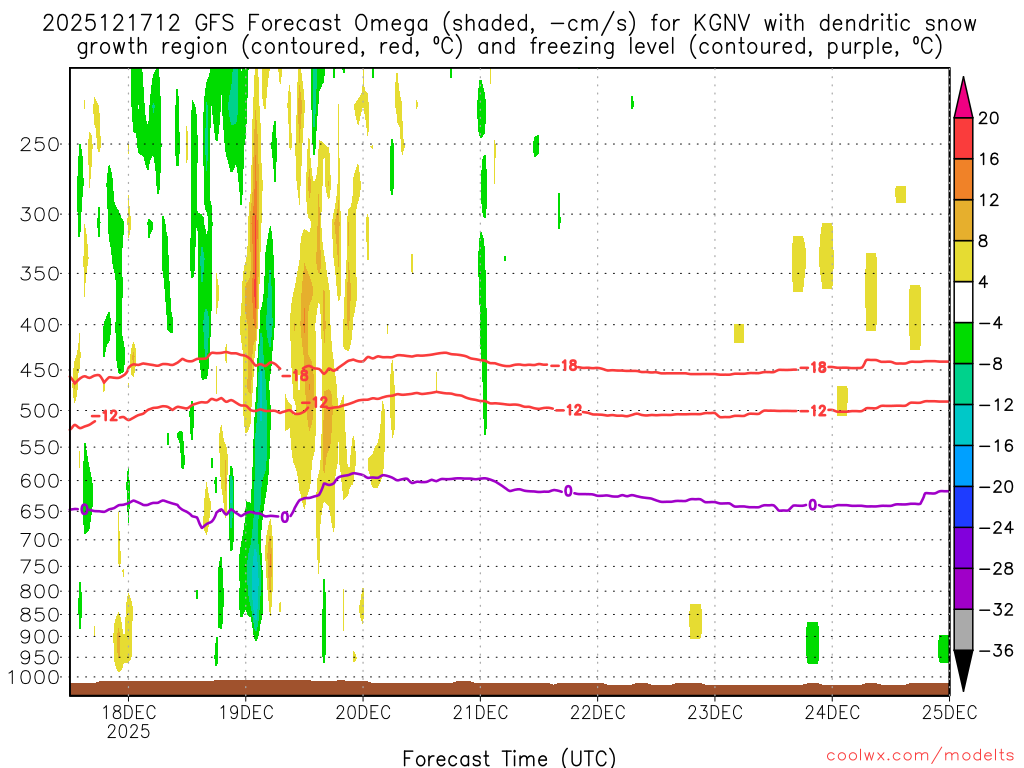Click the 1000 pressure level label
The width and height of the screenshot is (1024, 768).
pos(34,678)
